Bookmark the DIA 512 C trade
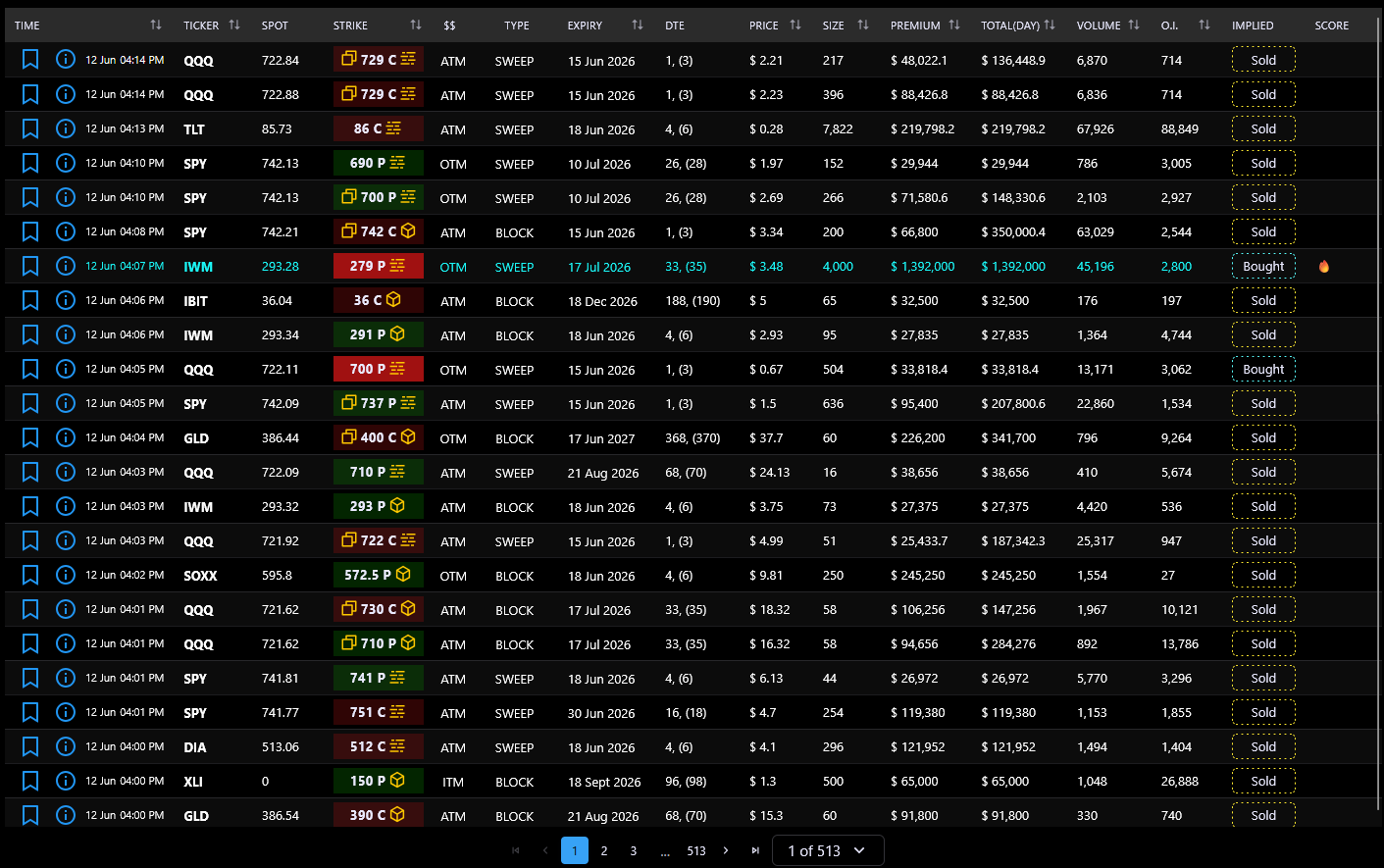Image resolution: width=1384 pixels, height=868 pixels. coord(30,746)
